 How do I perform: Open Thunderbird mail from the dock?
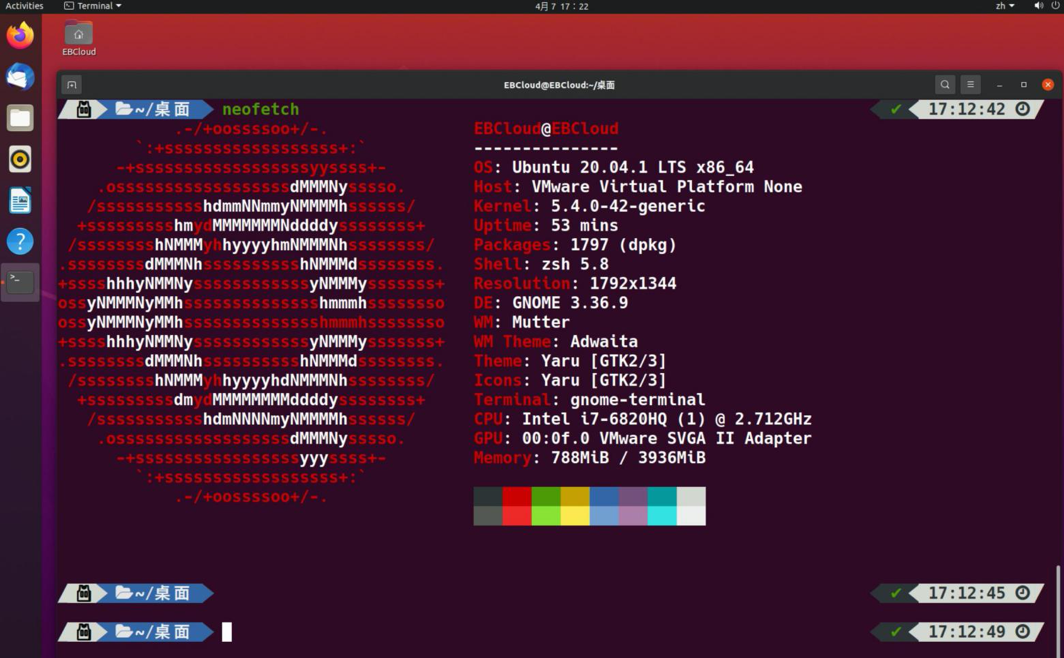(x=20, y=77)
